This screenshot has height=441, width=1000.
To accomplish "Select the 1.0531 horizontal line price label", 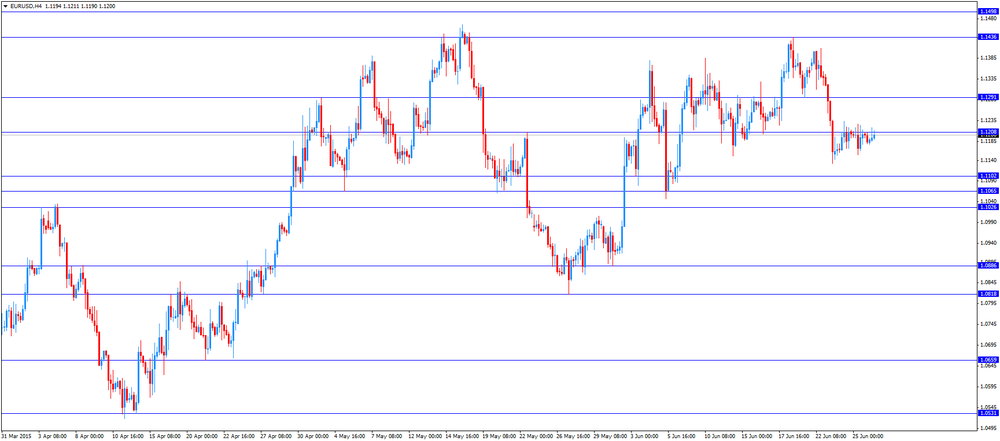I will click(987, 413).
